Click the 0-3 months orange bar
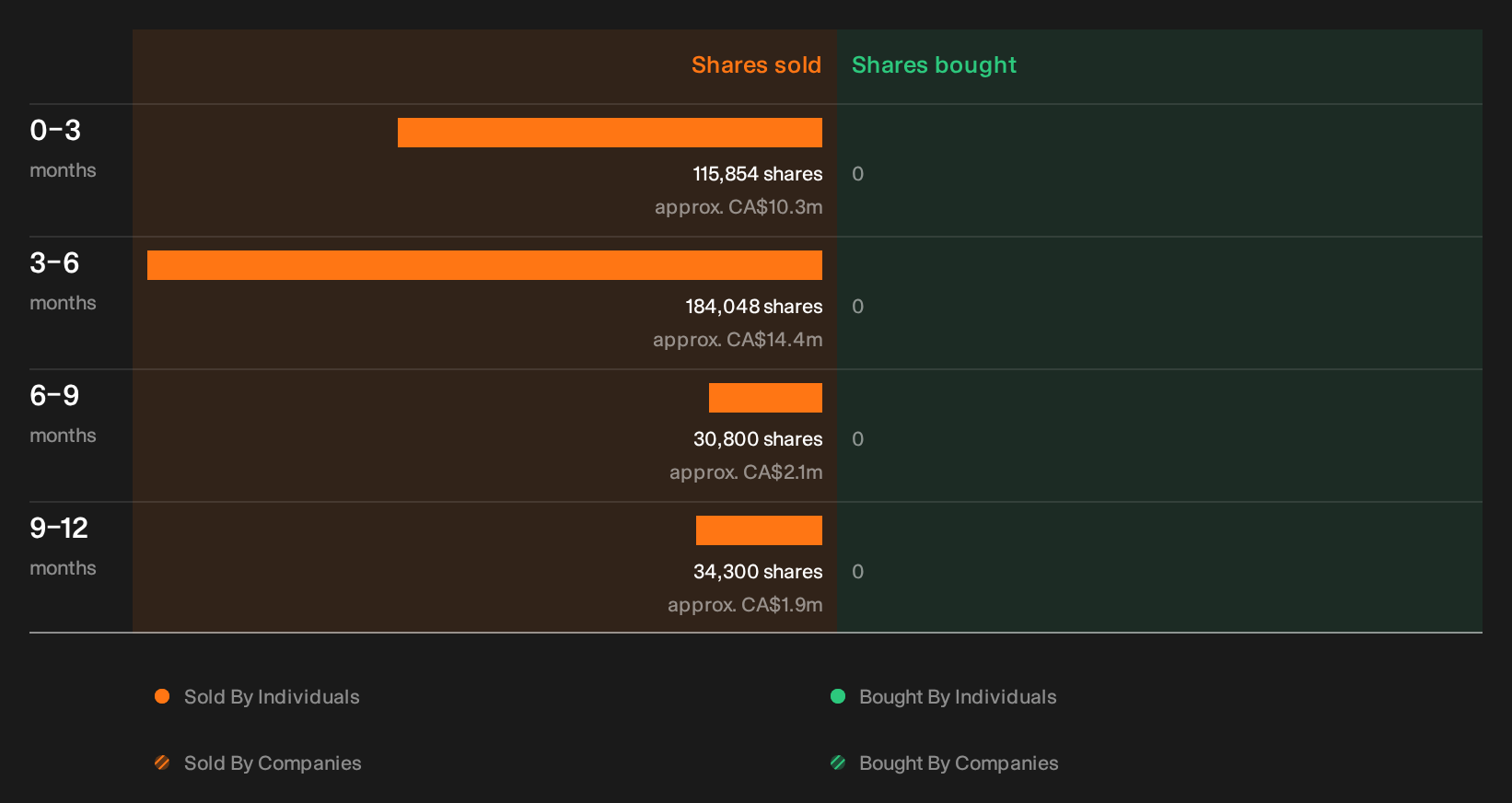This screenshot has height=803, width=1512. [x=610, y=133]
